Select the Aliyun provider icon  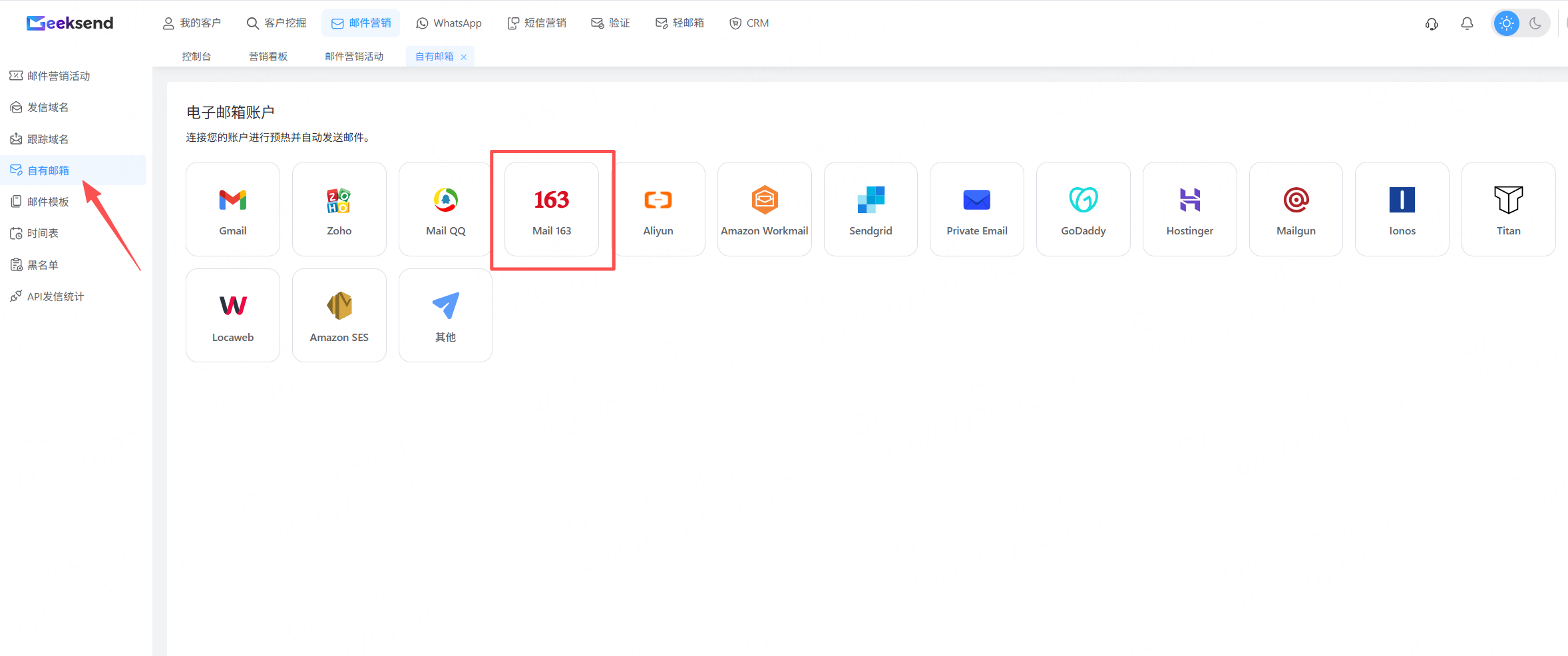click(x=658, y=200)
